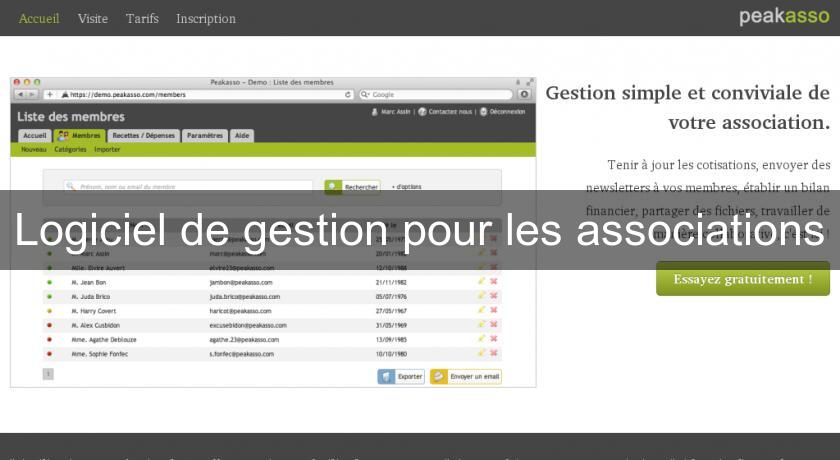
Task: Select email haricot@peakasso.com
Action: click(241, 311)
